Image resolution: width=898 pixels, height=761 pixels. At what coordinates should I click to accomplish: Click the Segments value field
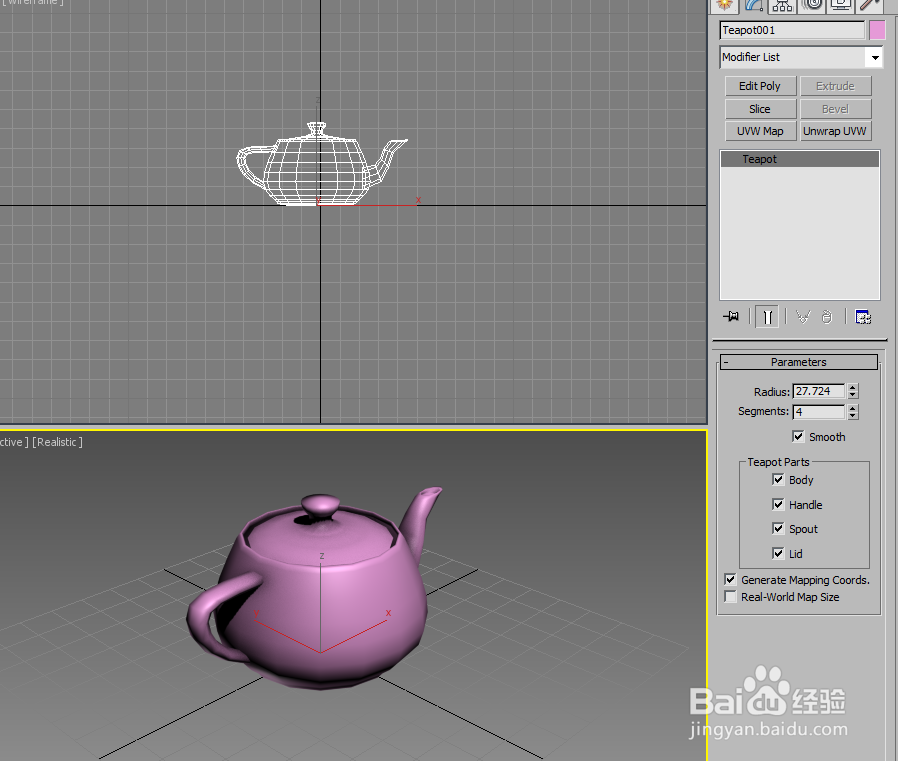click(x=818, y=412)
